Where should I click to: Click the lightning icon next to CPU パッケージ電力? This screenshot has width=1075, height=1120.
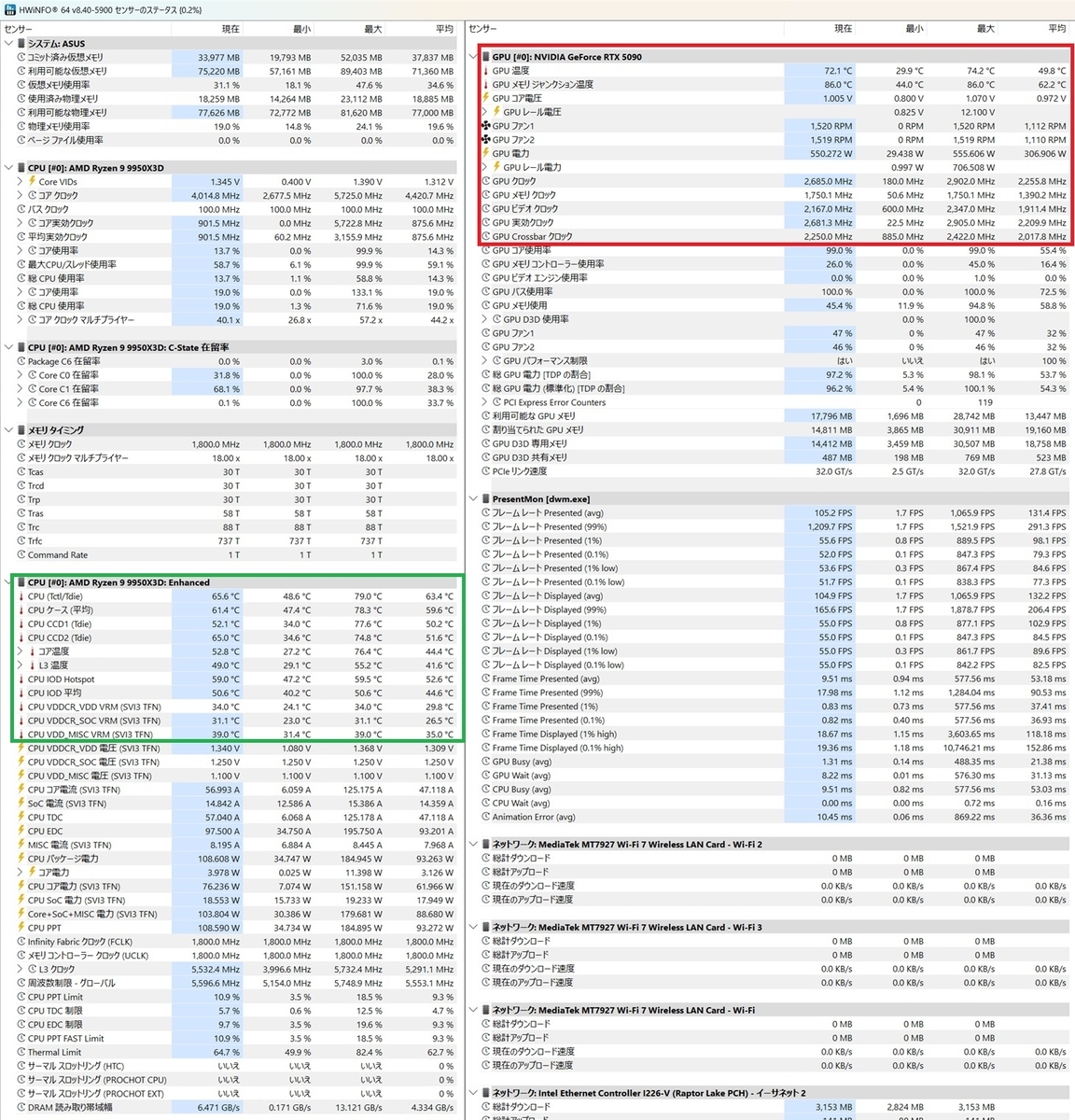21,859
